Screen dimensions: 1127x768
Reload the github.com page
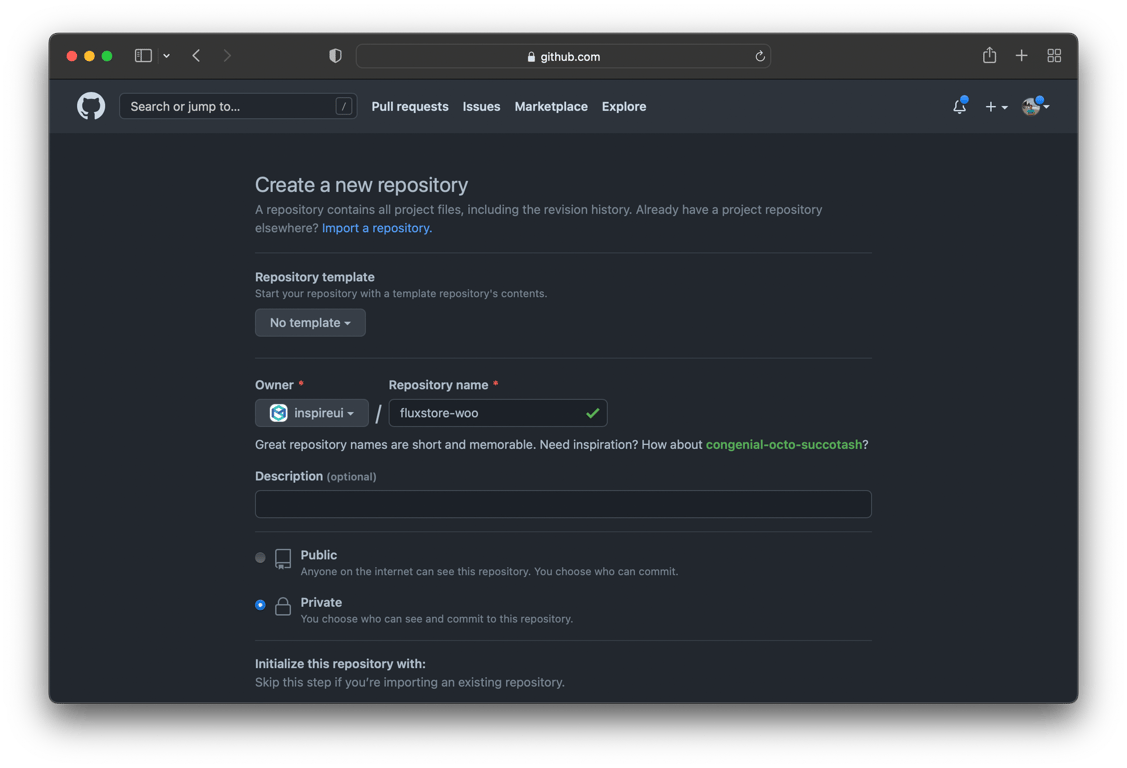tap(760, 56)
